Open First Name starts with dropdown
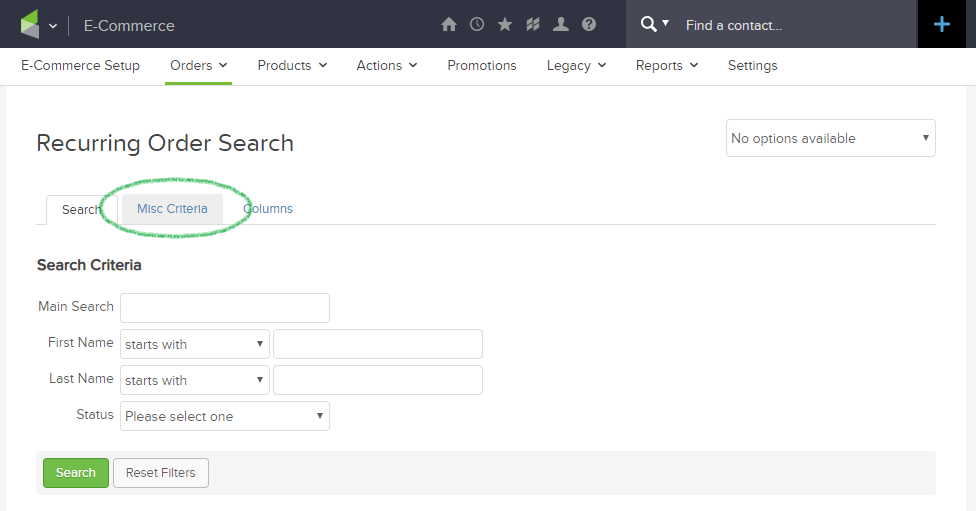 pos(195,344)
